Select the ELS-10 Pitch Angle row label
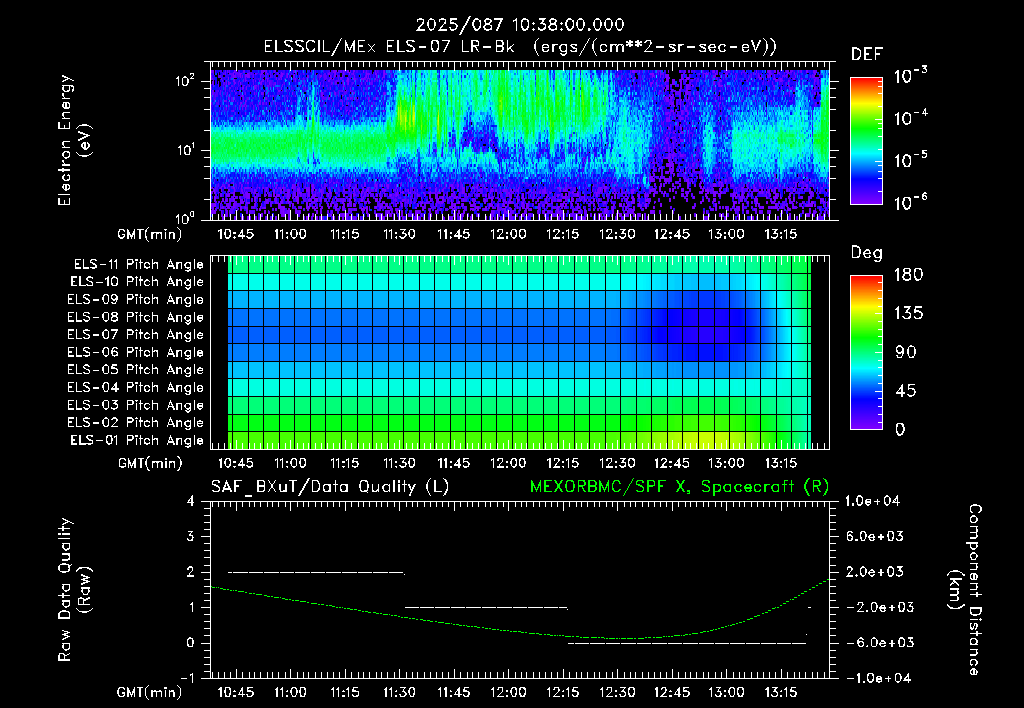1024x708 pixels. (137, 282)
